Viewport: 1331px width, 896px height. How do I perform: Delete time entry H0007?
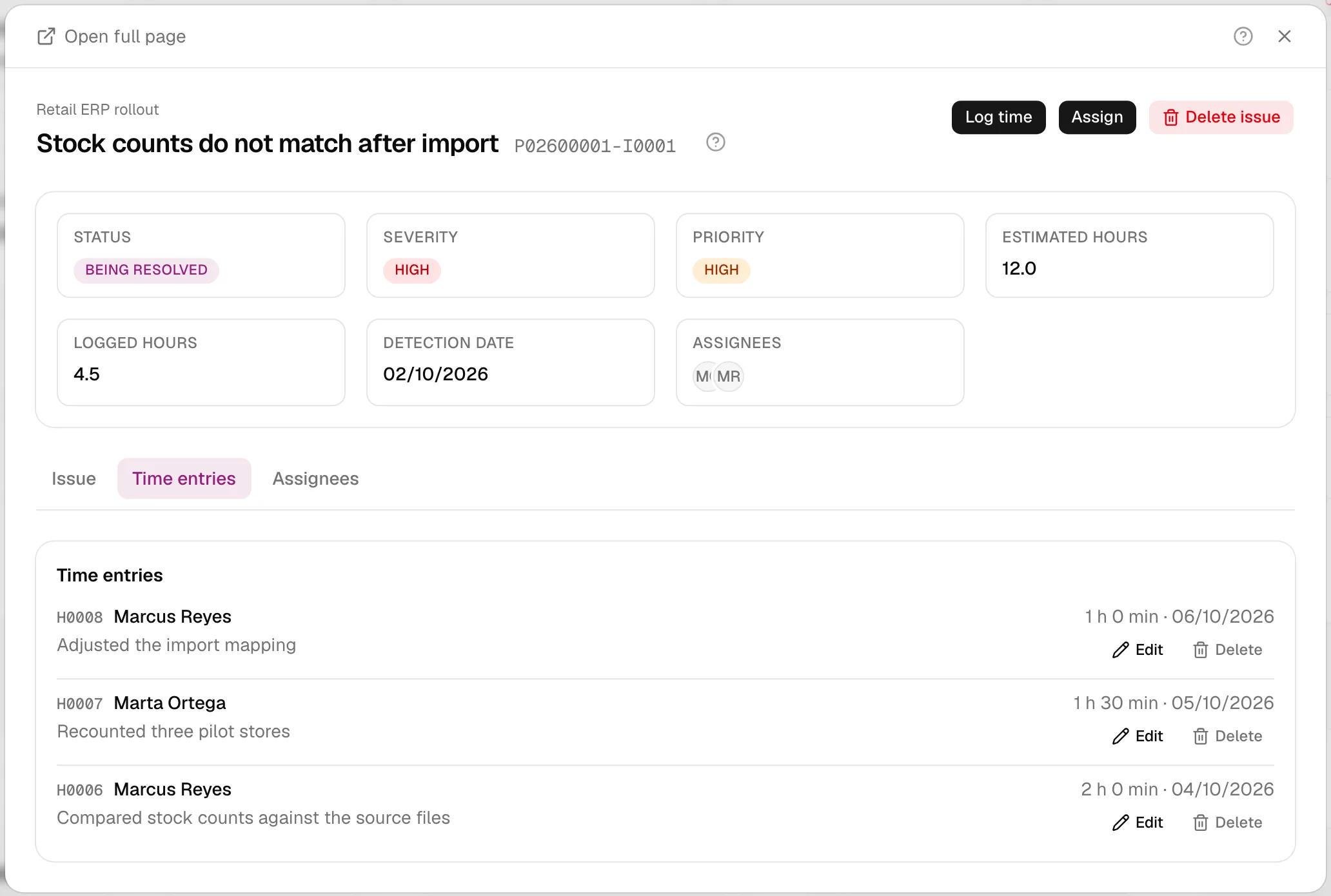point(1227,736)
